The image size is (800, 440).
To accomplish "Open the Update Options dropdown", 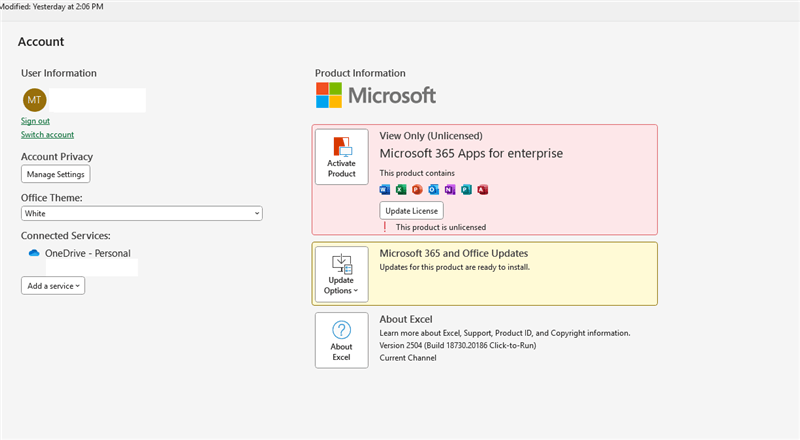I will point(341,273).
